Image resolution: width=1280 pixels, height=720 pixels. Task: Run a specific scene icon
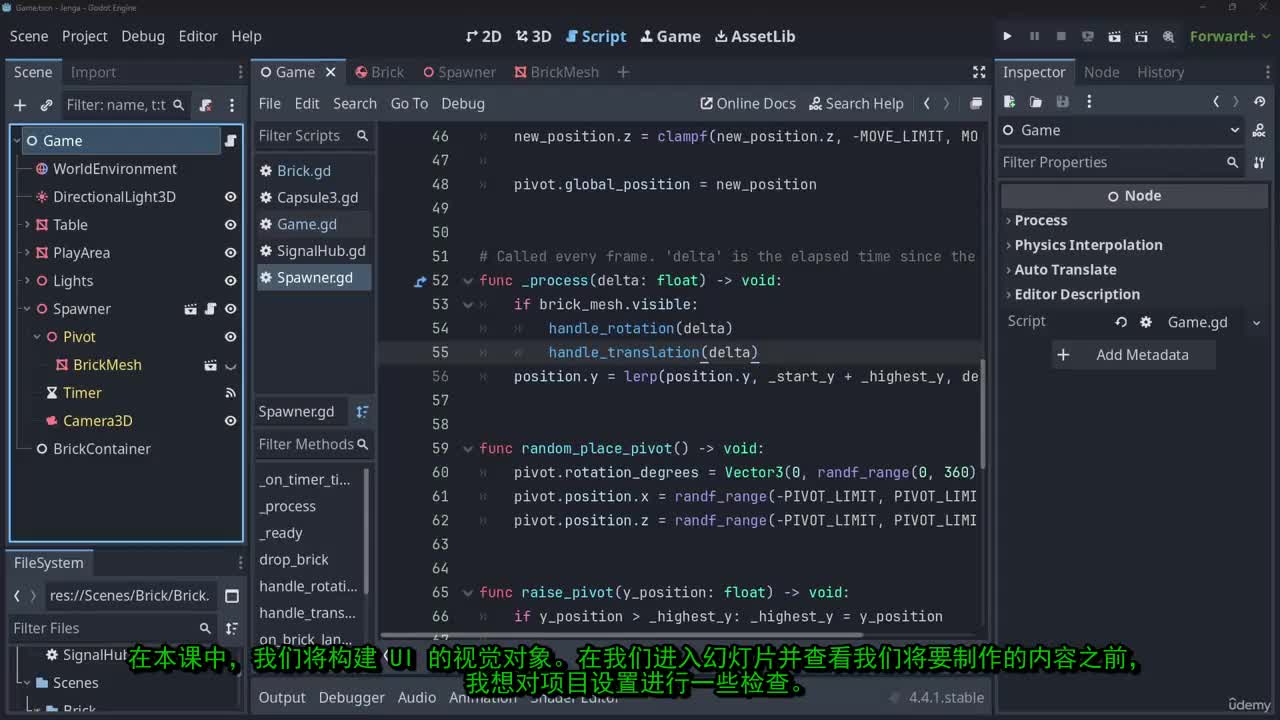point(1142,36)
